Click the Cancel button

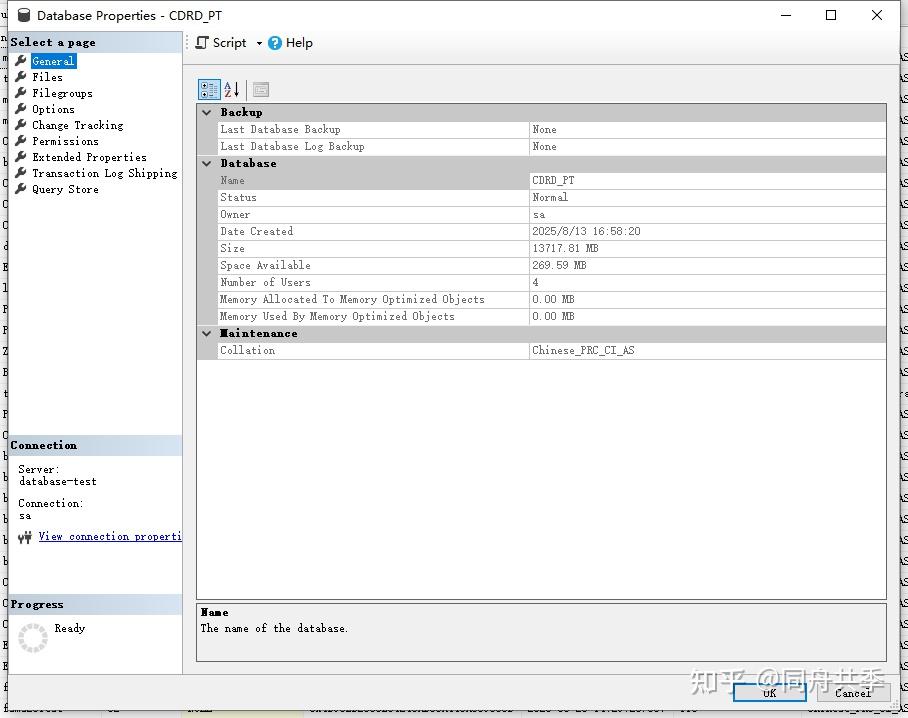pyautogui.click(x=853, y=693)
